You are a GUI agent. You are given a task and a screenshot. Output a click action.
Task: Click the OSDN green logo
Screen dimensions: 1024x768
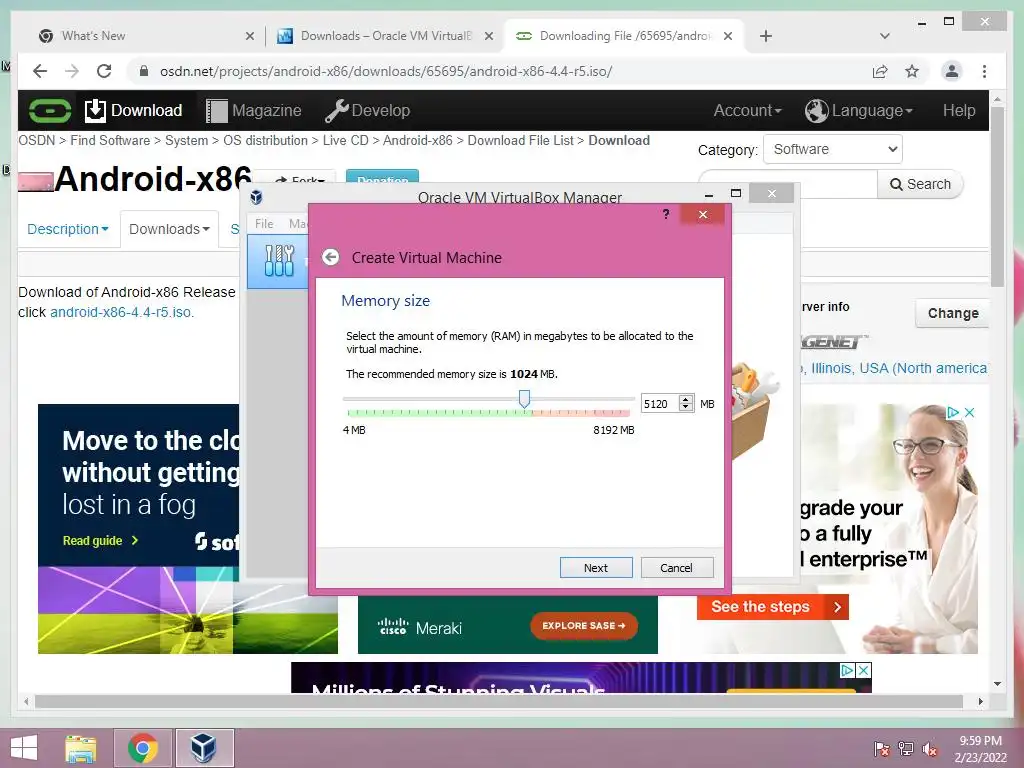[50, 110]
